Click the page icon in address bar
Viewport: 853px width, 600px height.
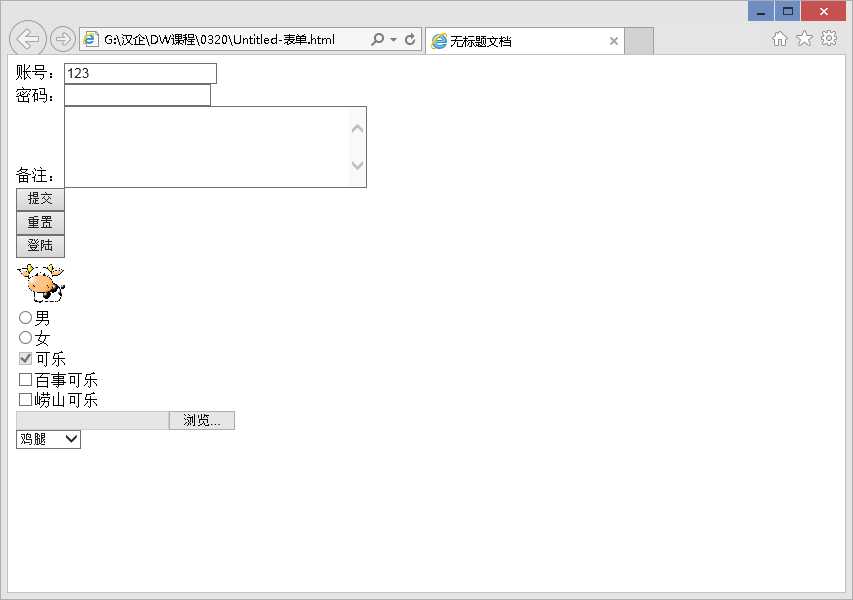(90, 39)
